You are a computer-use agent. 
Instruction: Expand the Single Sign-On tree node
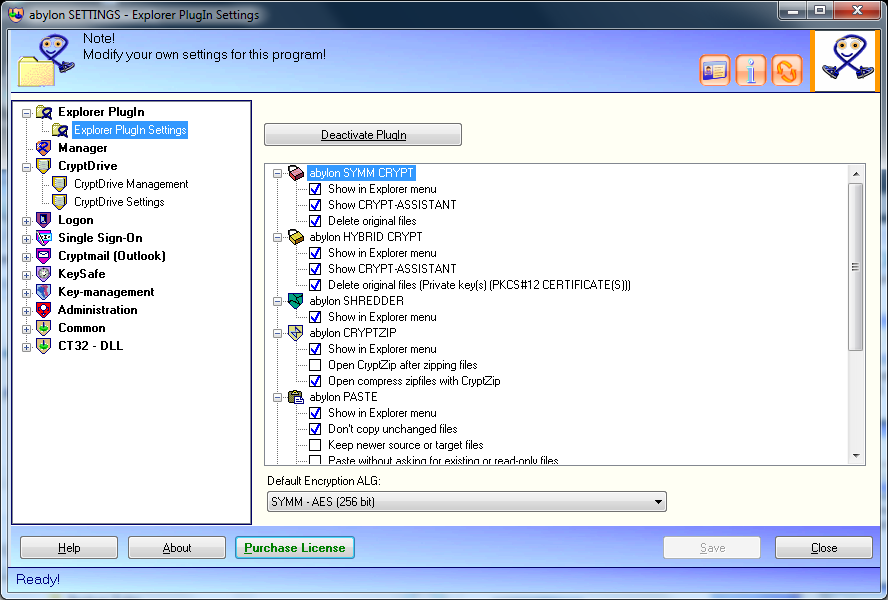click(x=26, y=239)
